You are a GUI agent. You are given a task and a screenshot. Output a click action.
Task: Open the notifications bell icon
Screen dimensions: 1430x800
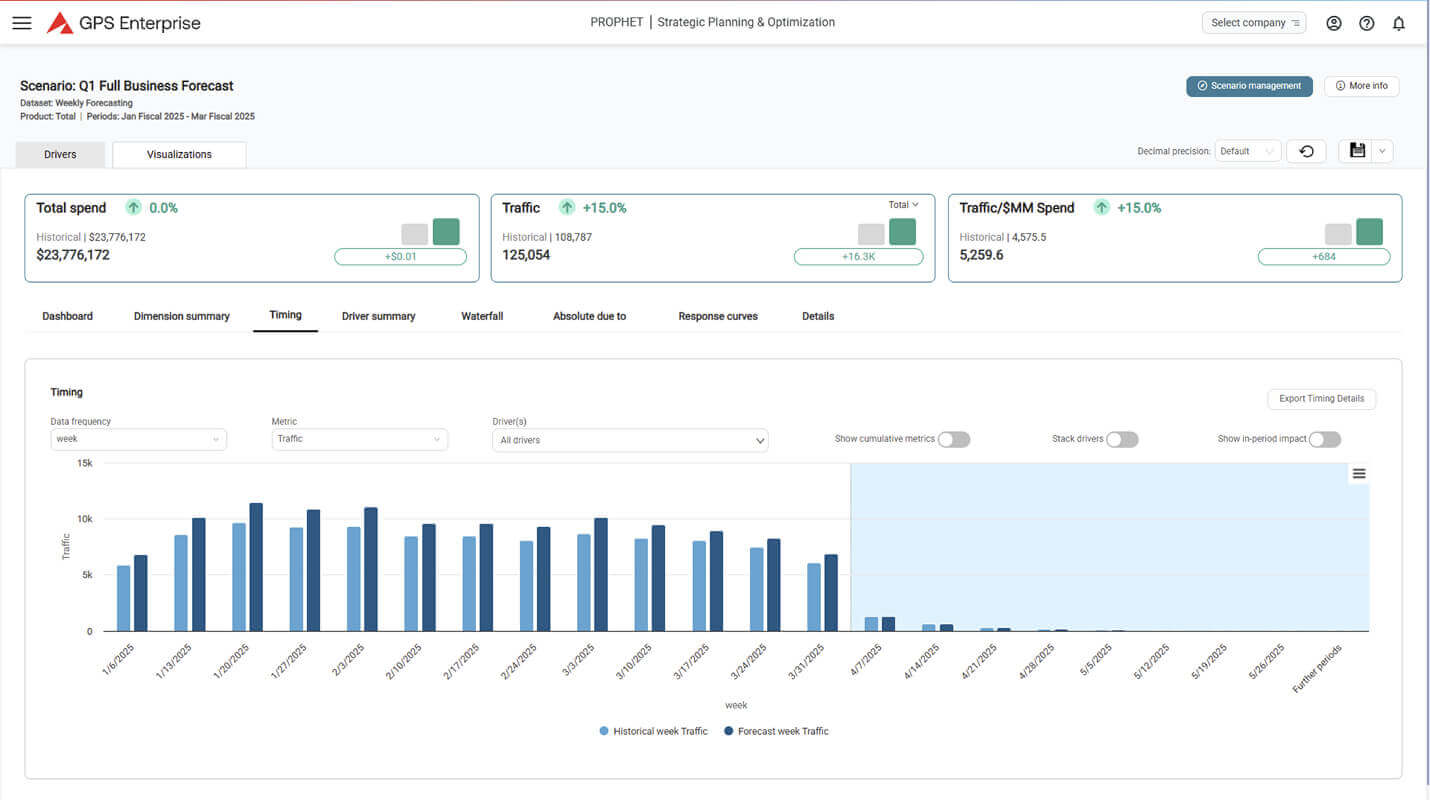1398,23
